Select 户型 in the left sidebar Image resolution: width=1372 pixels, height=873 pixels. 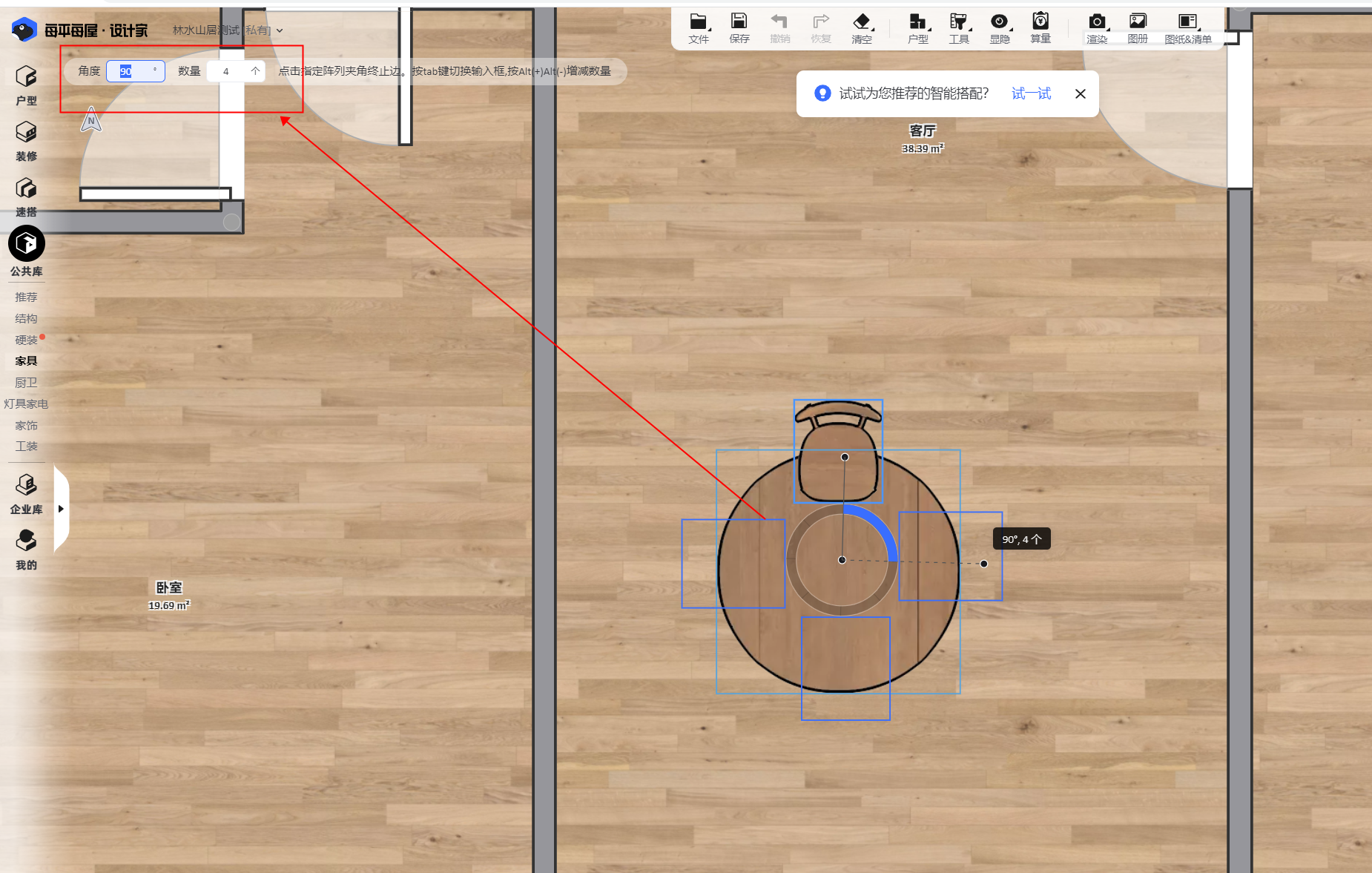[x=26, y=86]
